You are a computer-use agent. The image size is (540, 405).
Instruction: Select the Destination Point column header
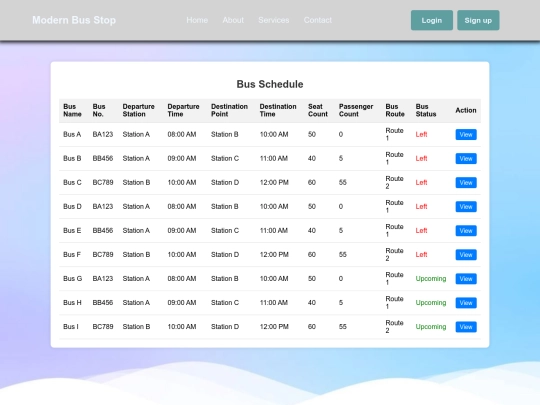[229, 110]
